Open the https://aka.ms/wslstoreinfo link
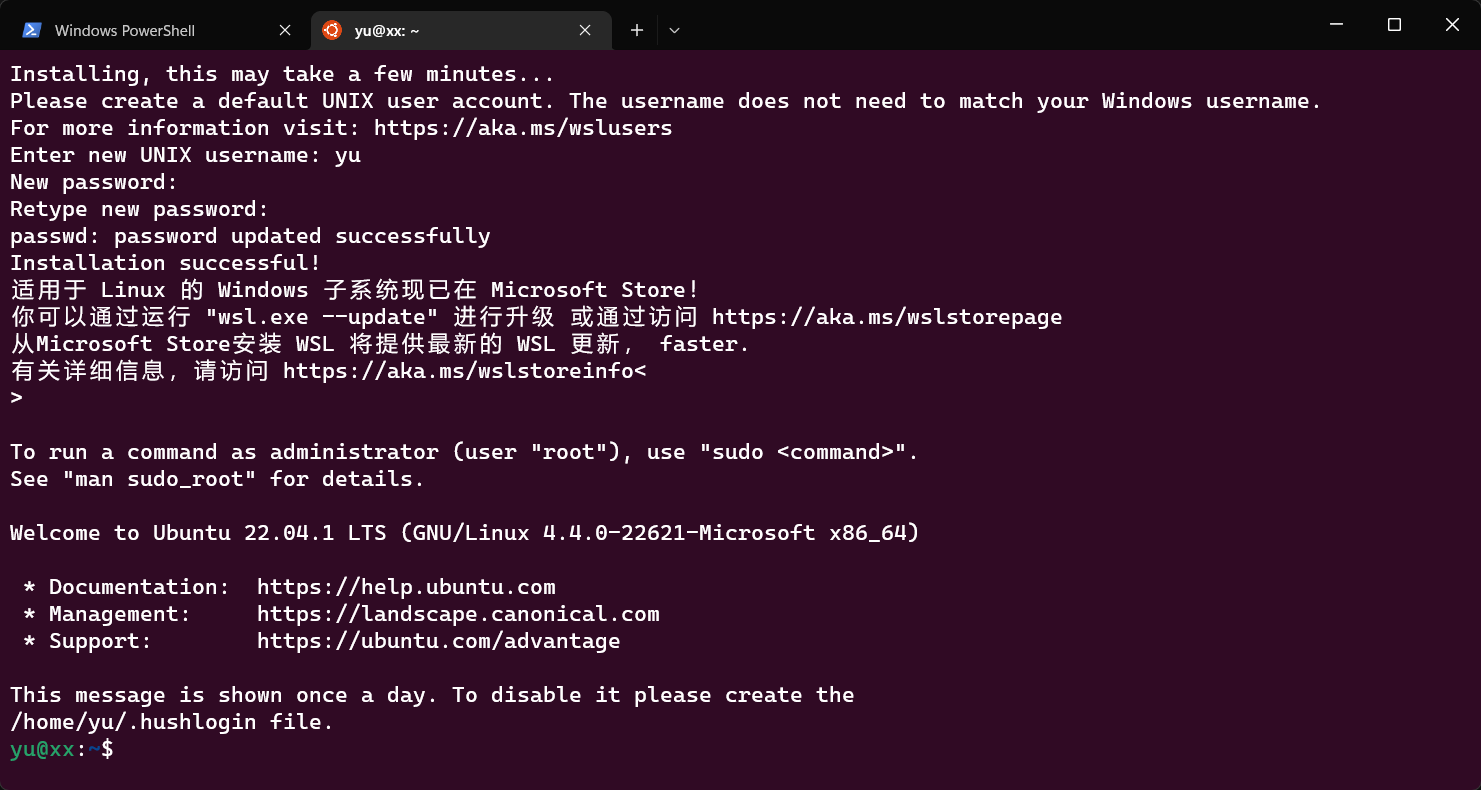 459,371
